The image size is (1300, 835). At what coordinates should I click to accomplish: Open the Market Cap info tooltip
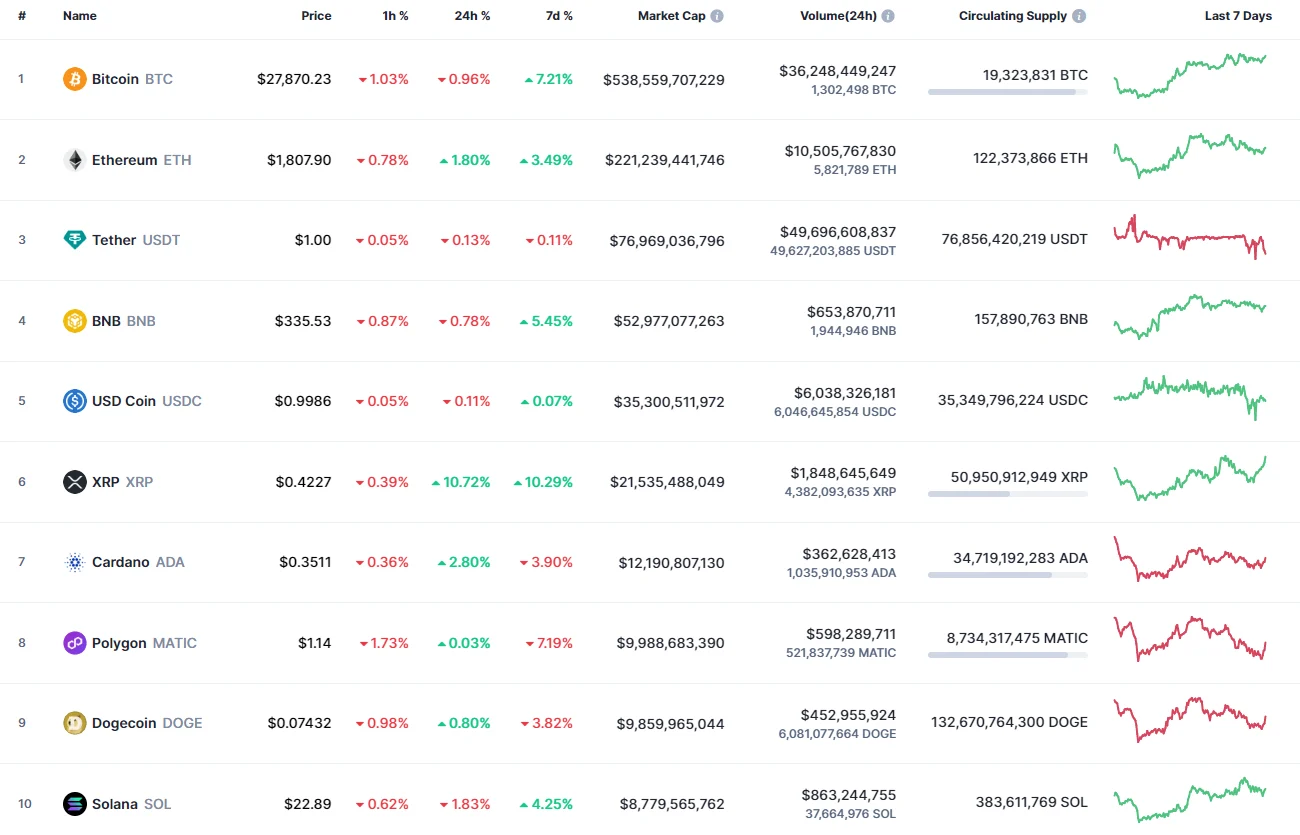tap(716, 15)
